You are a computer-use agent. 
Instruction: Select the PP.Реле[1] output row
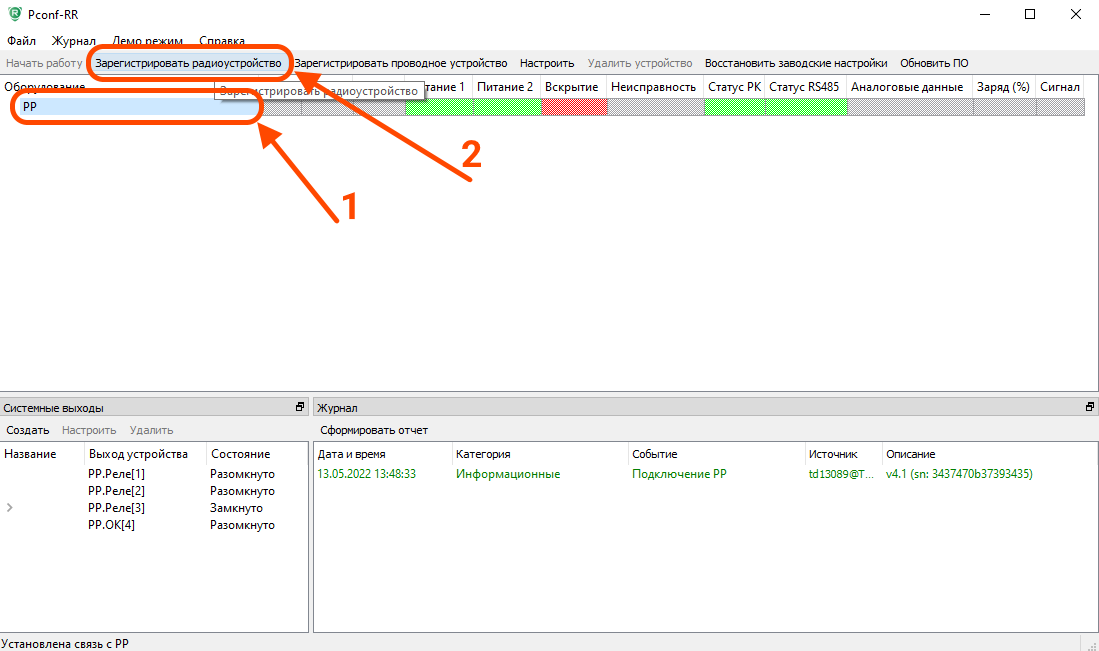point(116,474)
